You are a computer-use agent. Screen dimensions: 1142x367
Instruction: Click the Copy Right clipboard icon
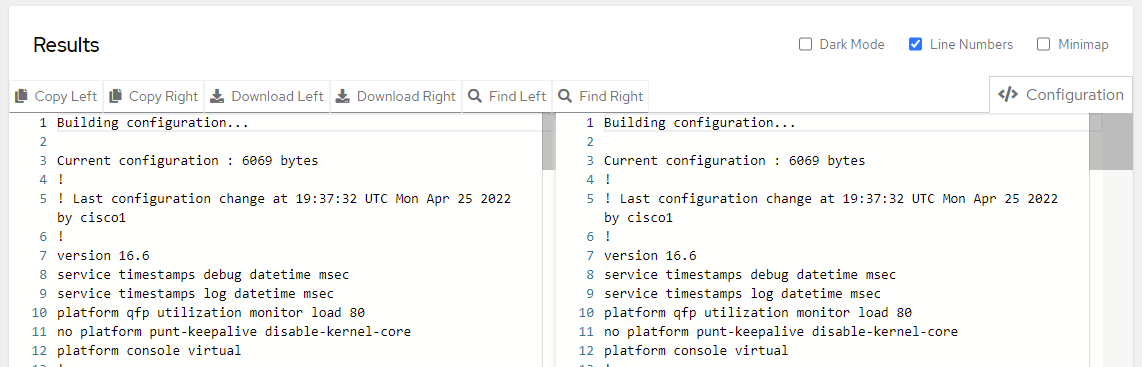(x=115, y=96)
